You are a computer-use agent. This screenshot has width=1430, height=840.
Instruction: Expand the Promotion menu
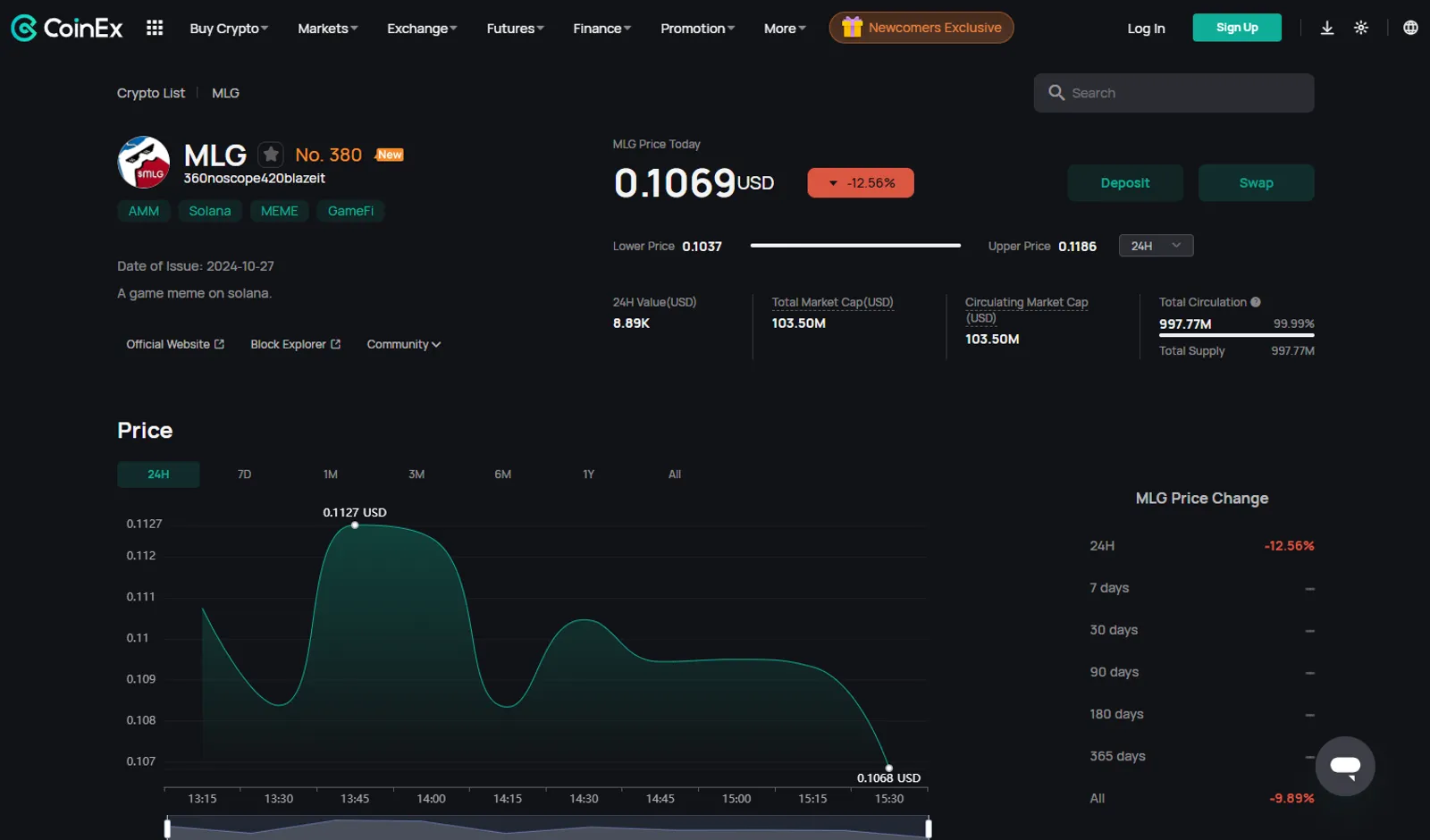pyautogui.click(x=697, y=29)
